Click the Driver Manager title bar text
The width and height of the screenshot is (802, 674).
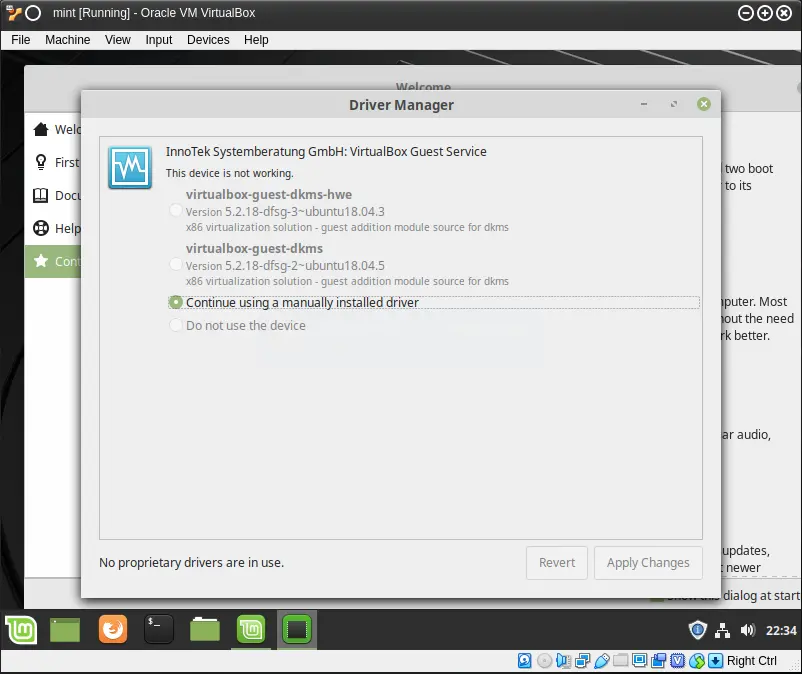tap(401, 105)
